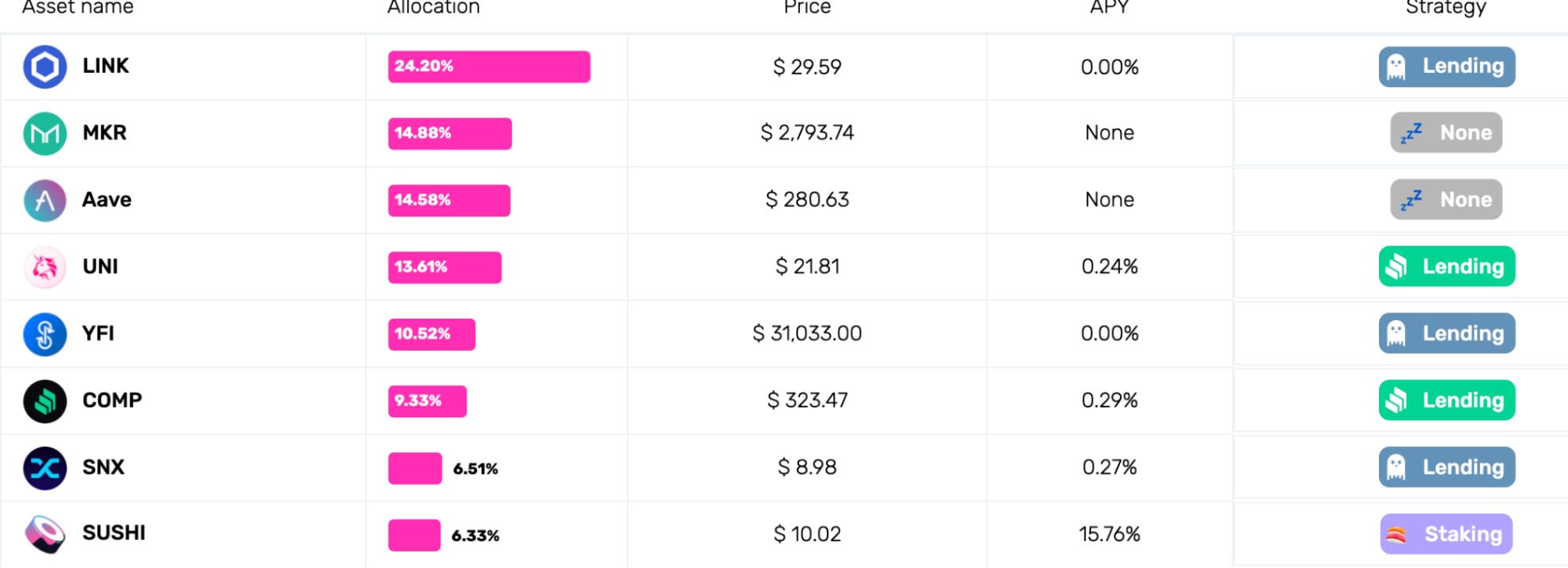
Task: Click the Strategy column header
Action: click(x=1445, y=8)
